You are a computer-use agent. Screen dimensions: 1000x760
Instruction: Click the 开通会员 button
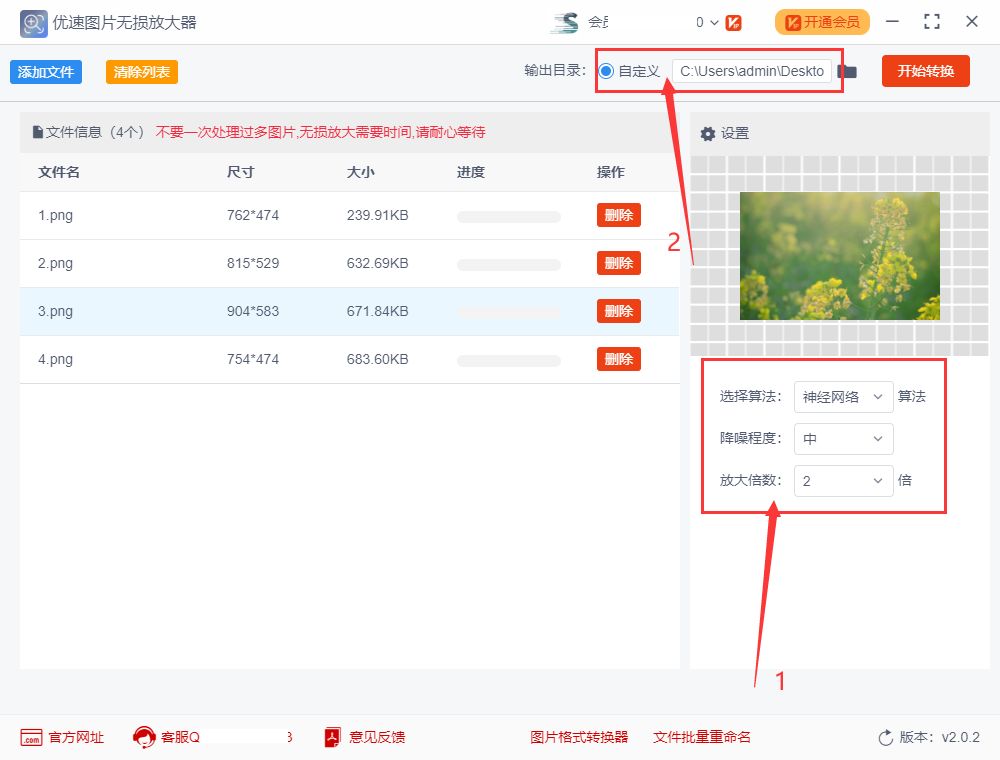click(822, 22)
